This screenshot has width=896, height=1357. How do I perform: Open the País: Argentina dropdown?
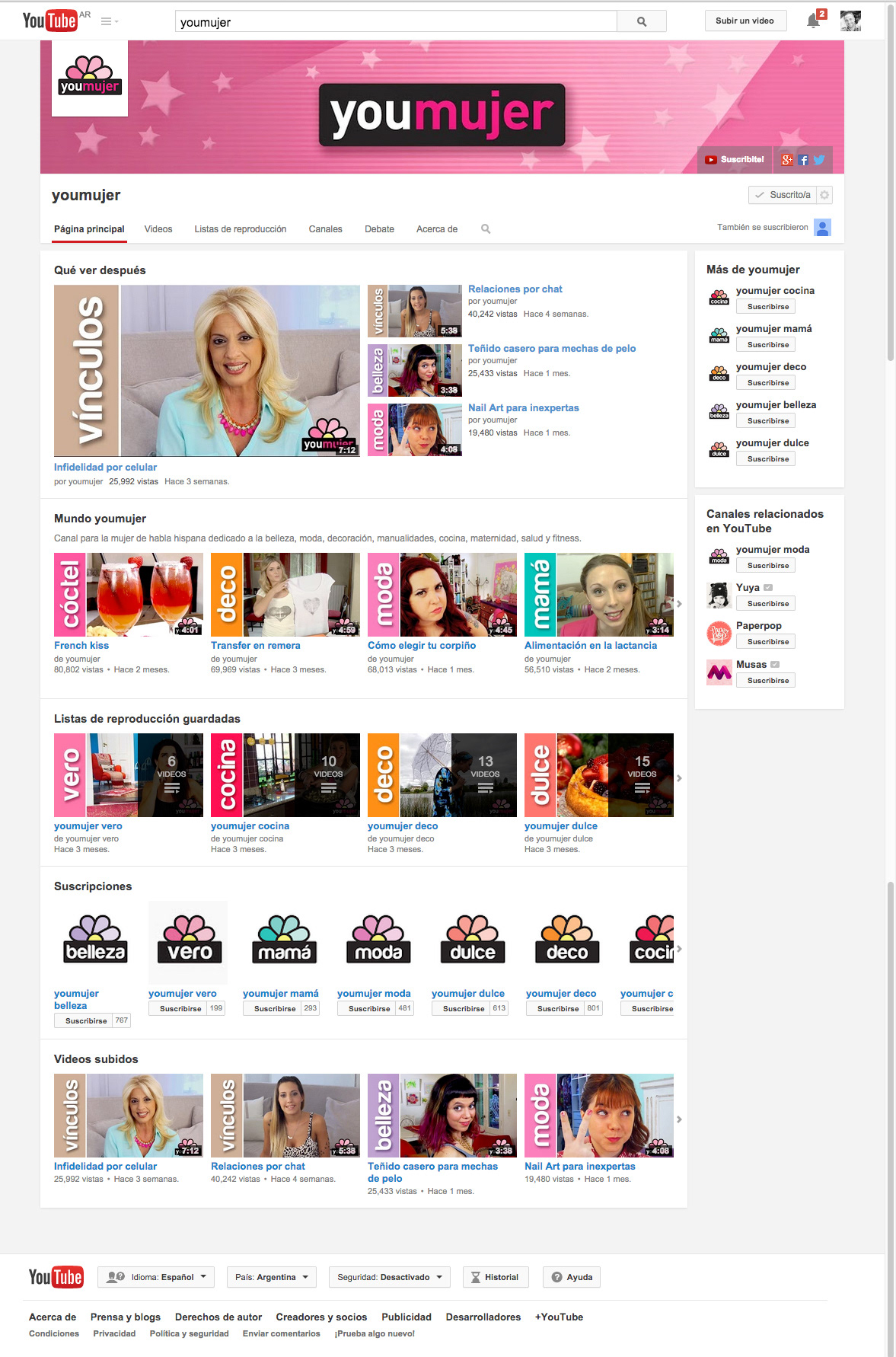tap(272, 1277)
